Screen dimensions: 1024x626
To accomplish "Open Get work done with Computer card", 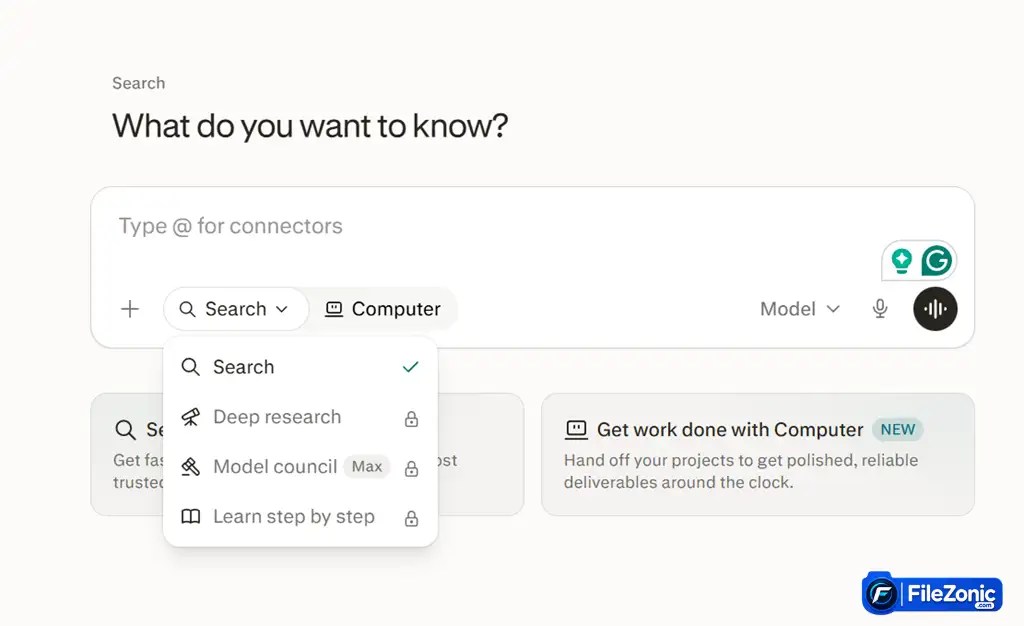I will pos(758,454).
